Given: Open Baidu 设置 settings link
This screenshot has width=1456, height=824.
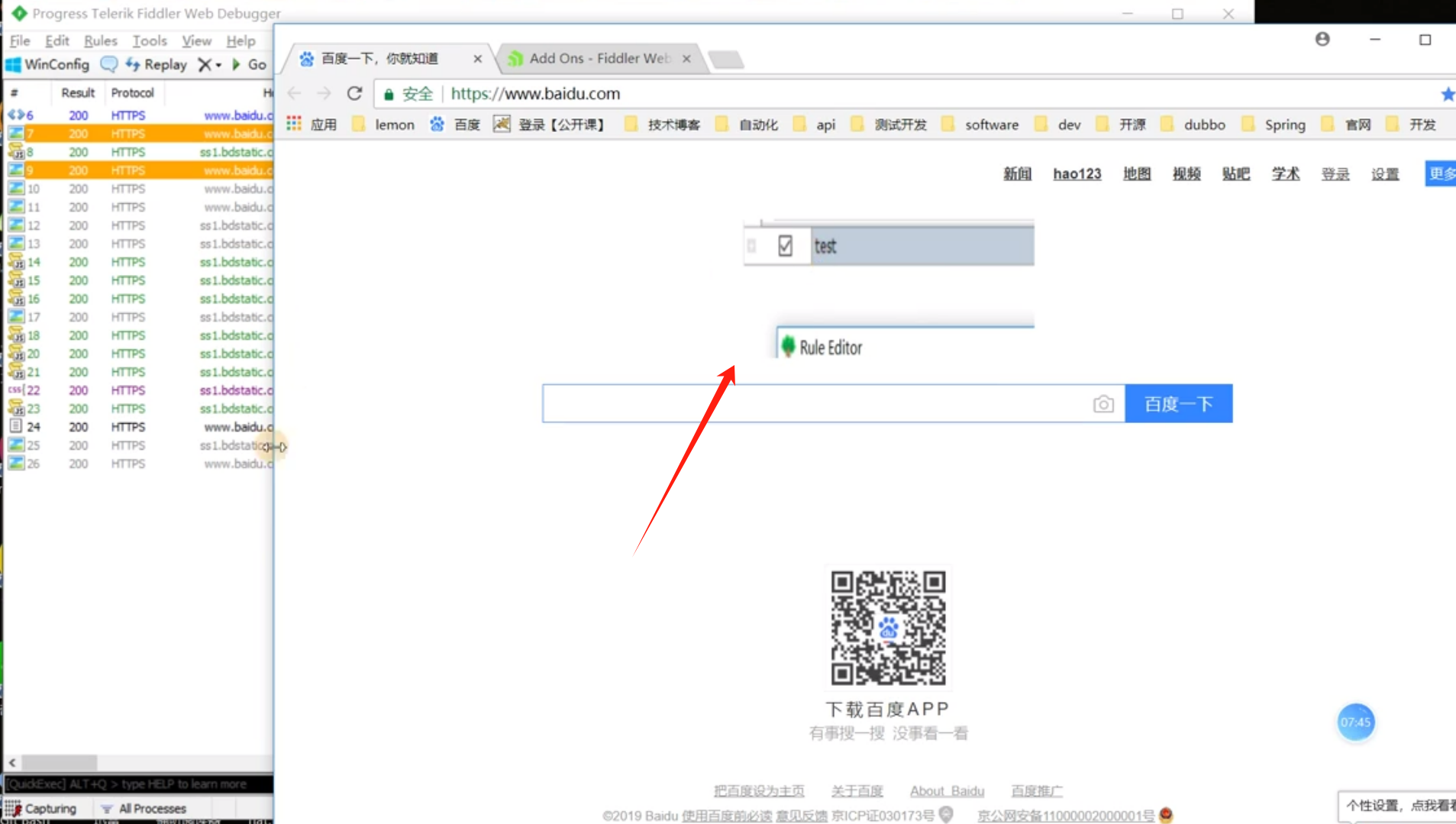Looking at the screenshot, I should click(x=1385, y=174).
